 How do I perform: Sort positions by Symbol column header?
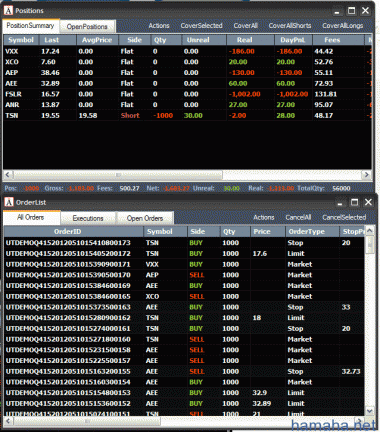point(21,40)
